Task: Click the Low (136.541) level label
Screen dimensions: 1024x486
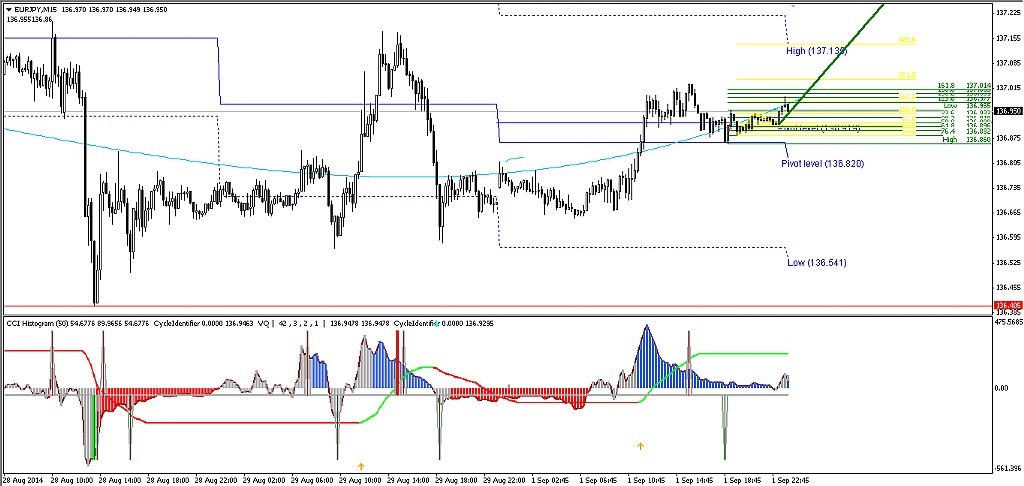Action: [x=816, y=263]
